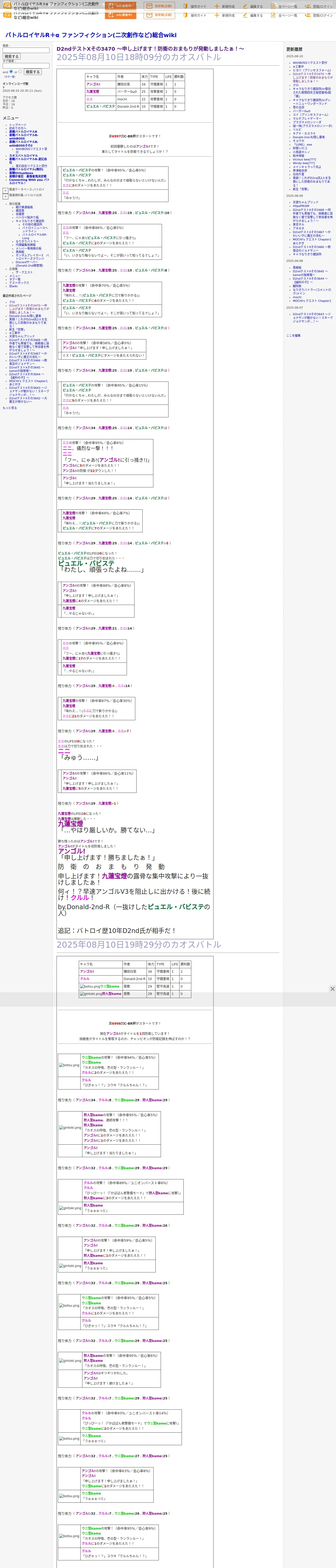336x1568 pixels.
Task: Open Vicious bee[???] in update history
Action: (304, 159)
